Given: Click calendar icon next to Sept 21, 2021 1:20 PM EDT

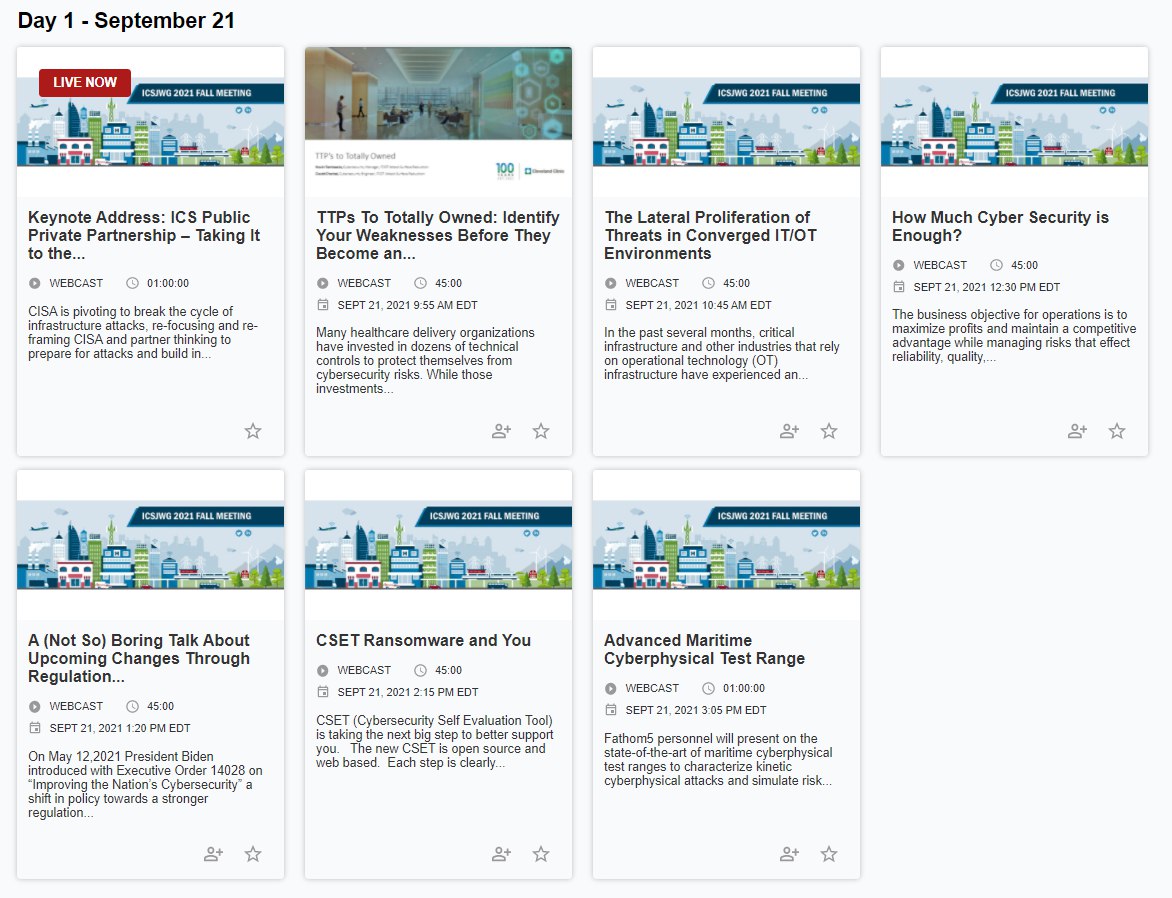Looking at the screenshot, I should click(34, 728).
